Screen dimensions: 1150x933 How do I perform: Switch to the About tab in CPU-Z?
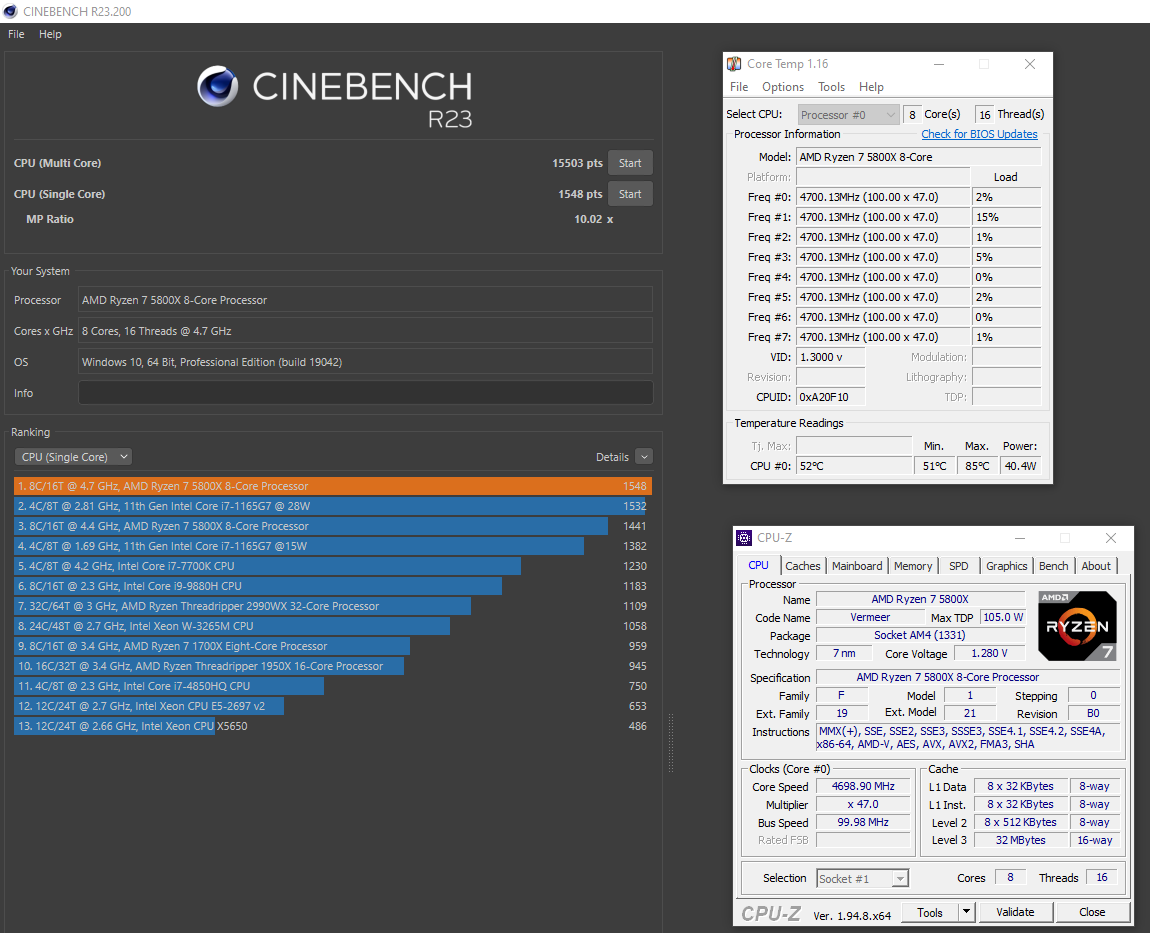coord(1096,566)
